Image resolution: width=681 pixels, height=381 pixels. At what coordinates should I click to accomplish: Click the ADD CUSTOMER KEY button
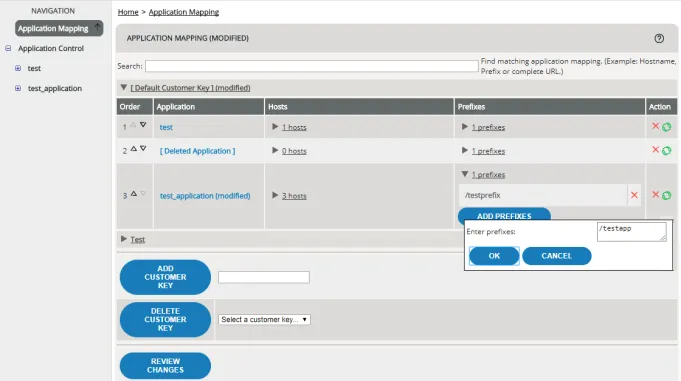coord(165,277)
